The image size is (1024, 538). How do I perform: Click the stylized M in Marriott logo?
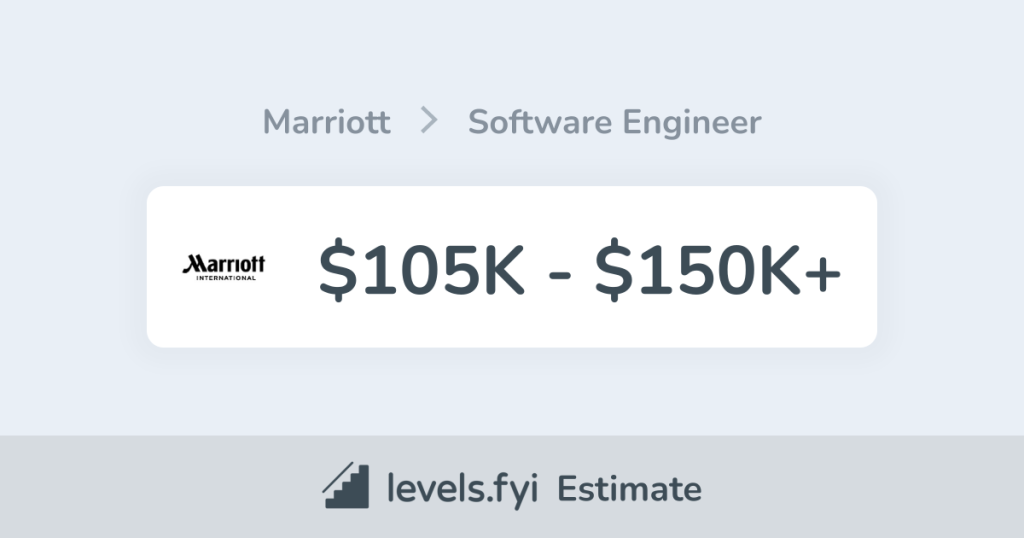(192, 264)
